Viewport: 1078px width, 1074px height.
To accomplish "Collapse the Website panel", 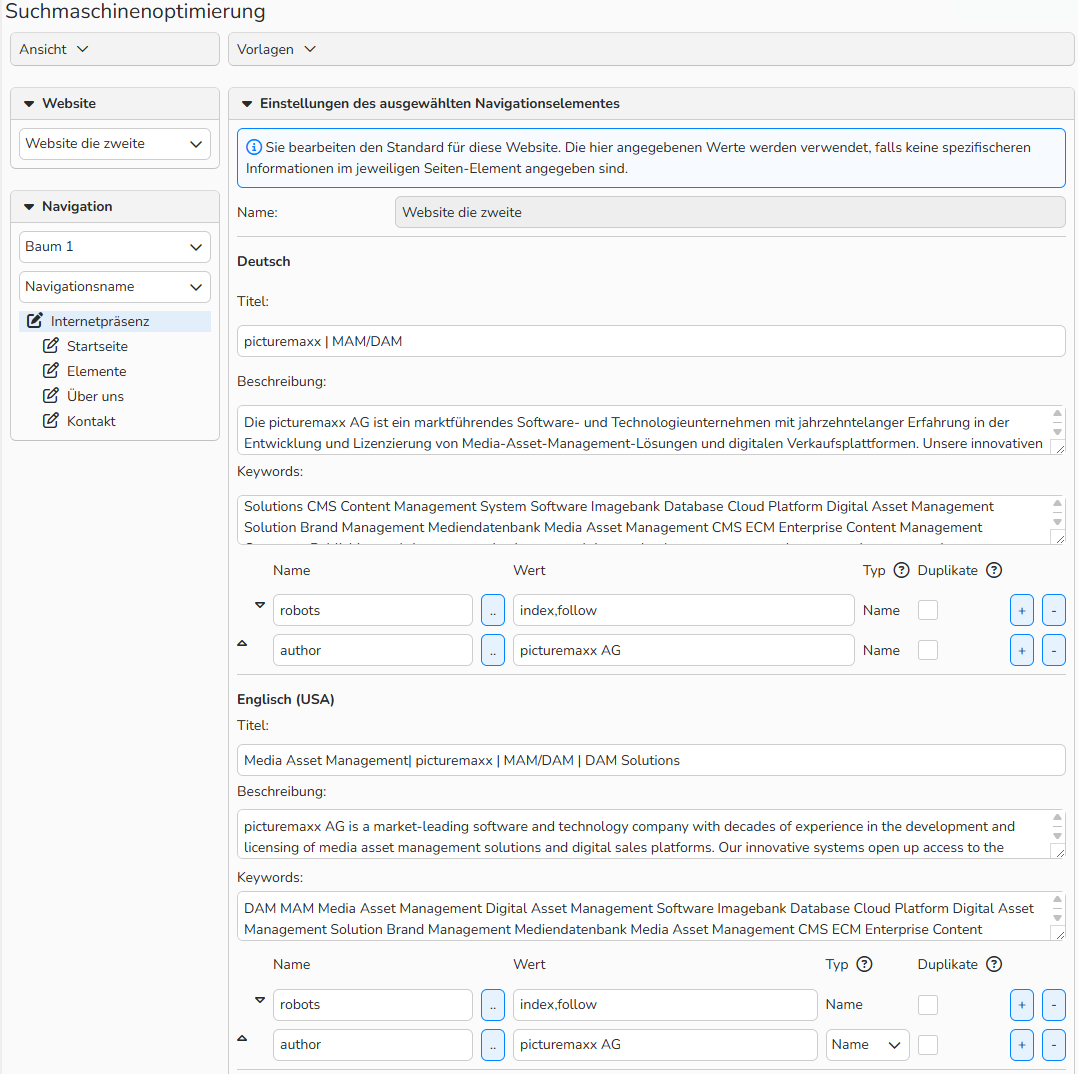I will [29, 103].
